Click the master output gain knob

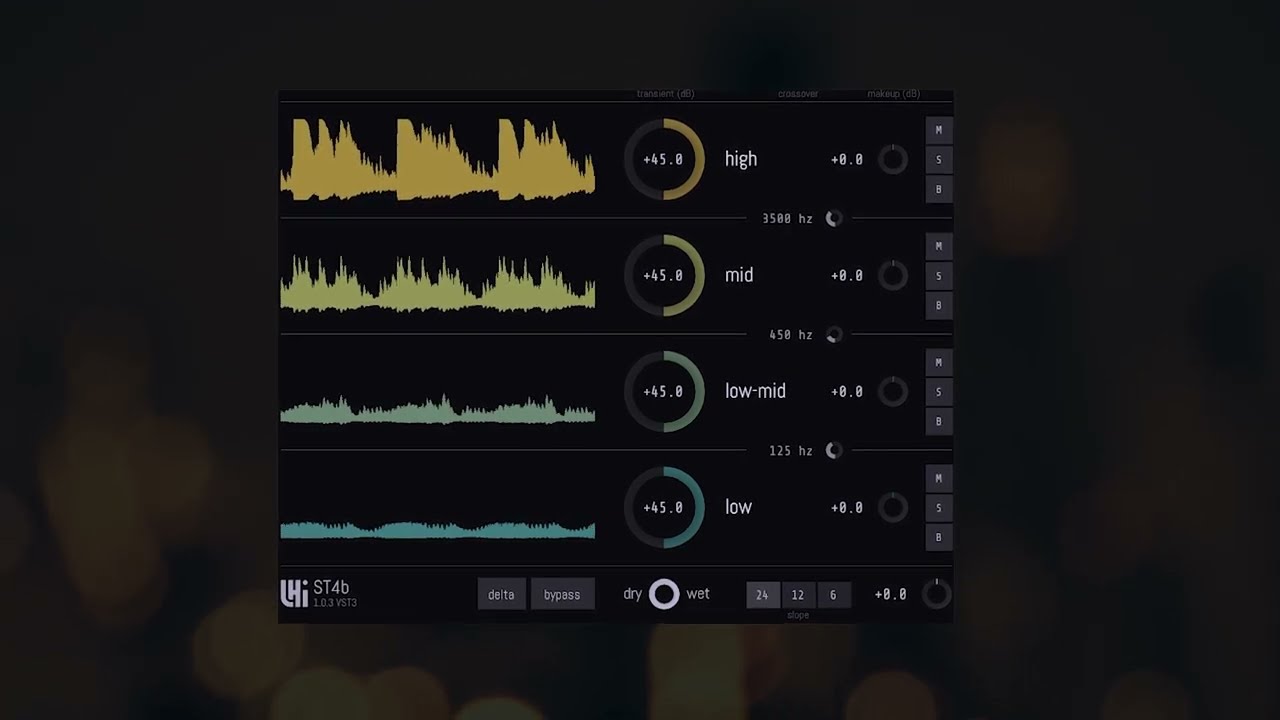point(936,594)
